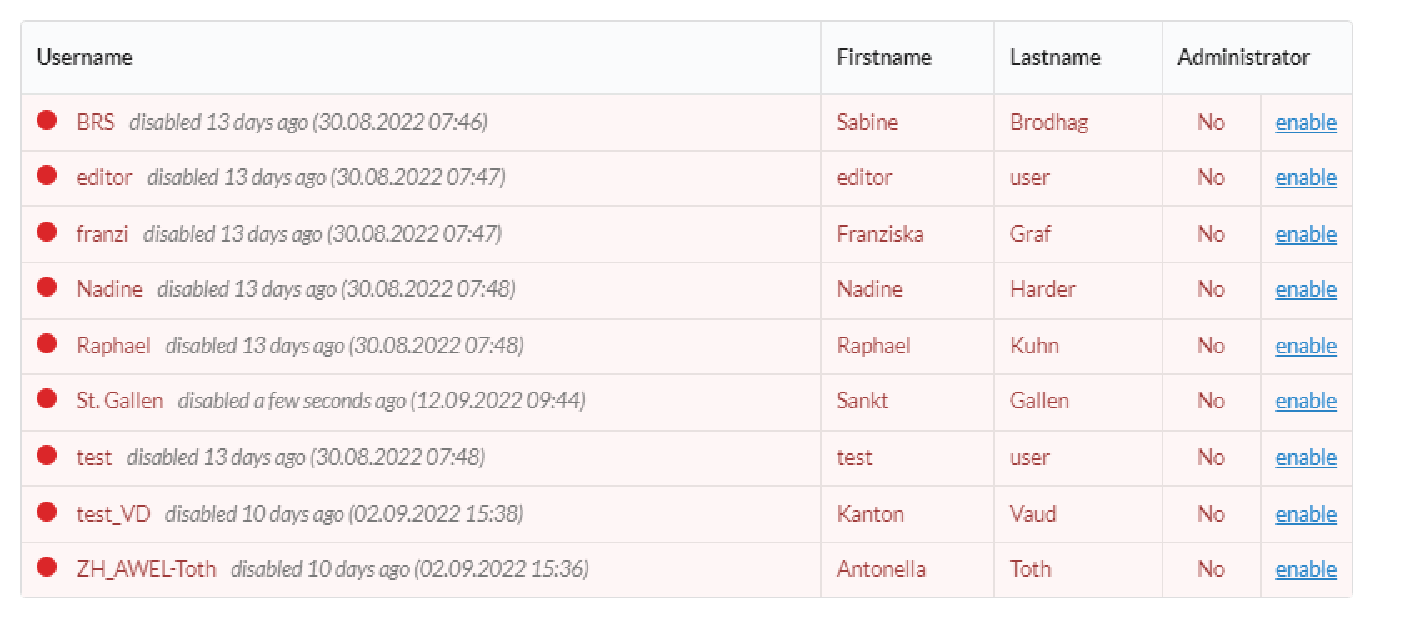This screenshot has width=1404, height=637.
Task: Click the status indicator for St. Gallen
Action: pos(46,399)
